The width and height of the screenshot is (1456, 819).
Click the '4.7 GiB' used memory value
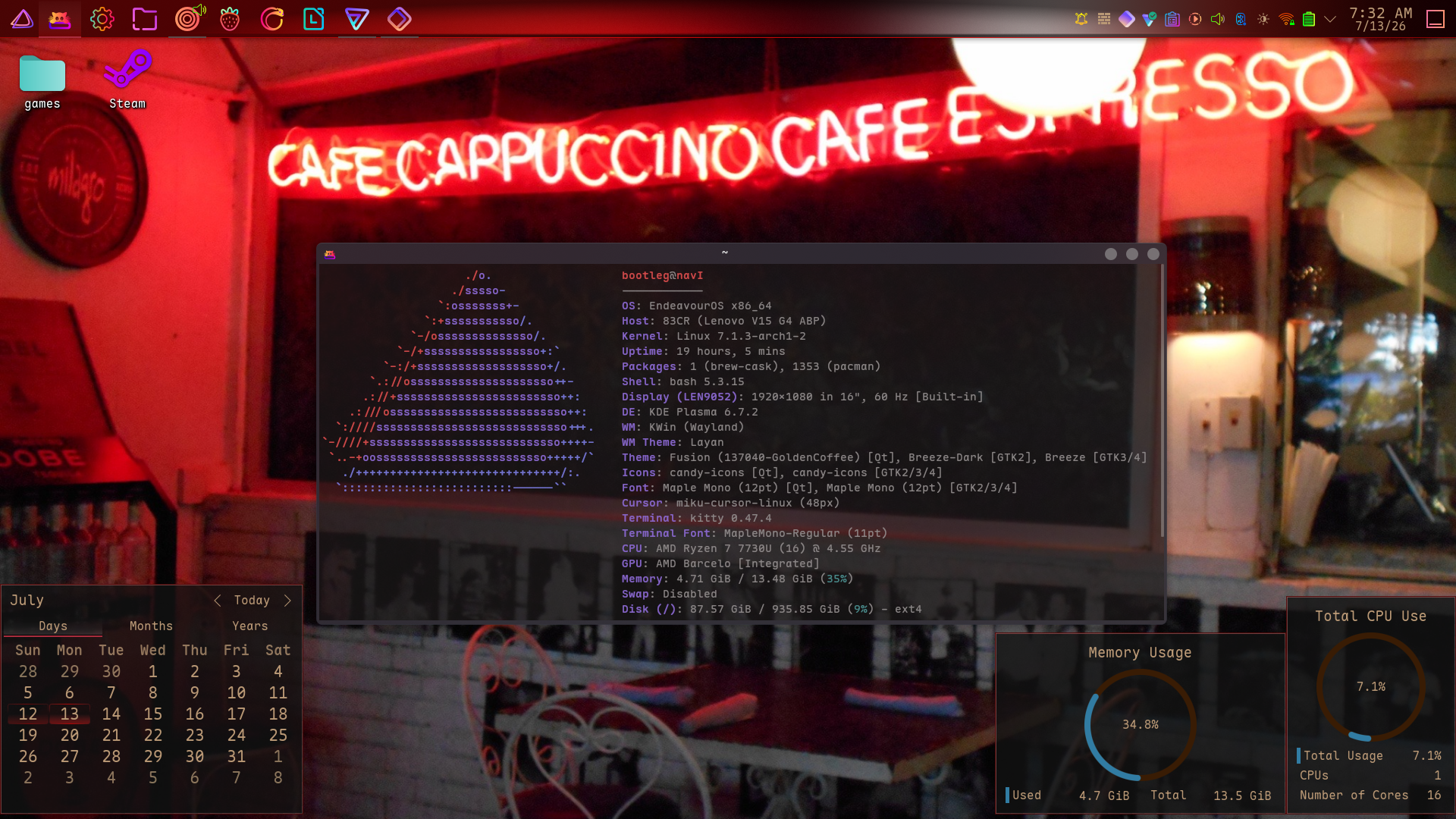[1104, 795]
